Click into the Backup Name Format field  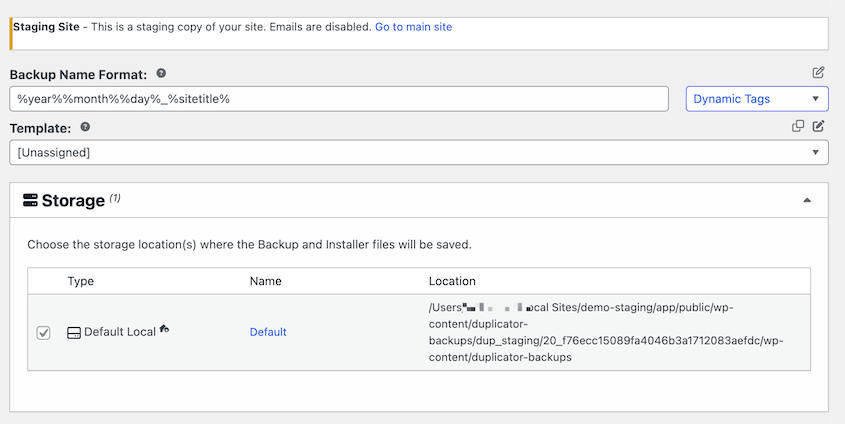pyautogui.click(x=339, y=99)
